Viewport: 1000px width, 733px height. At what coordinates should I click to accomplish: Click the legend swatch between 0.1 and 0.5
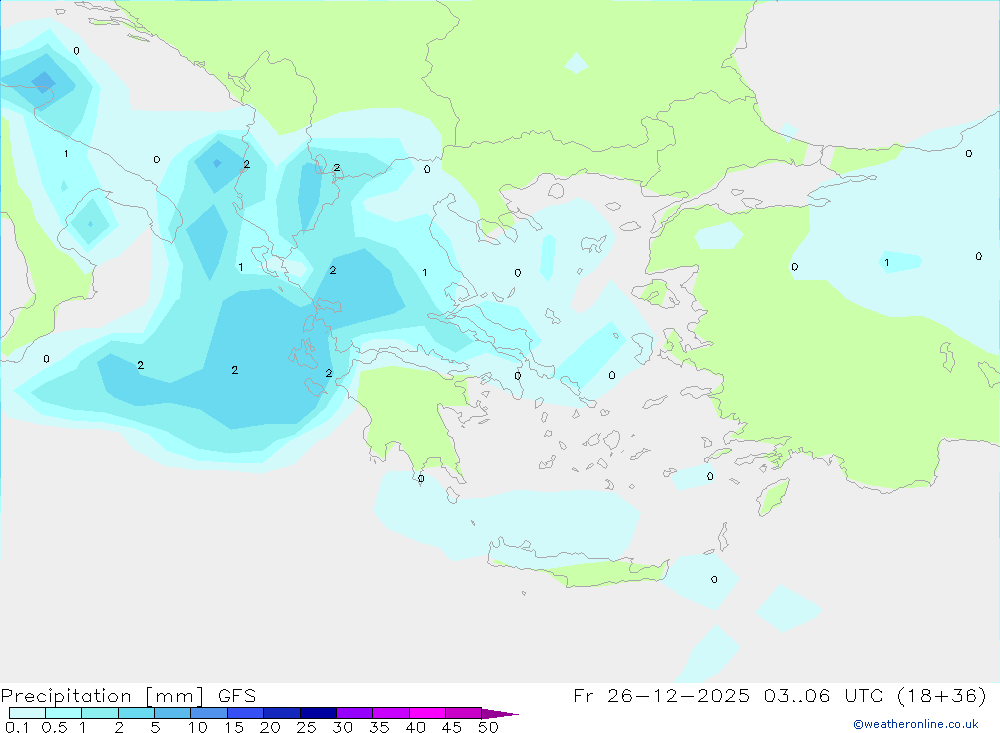point(27,713)
